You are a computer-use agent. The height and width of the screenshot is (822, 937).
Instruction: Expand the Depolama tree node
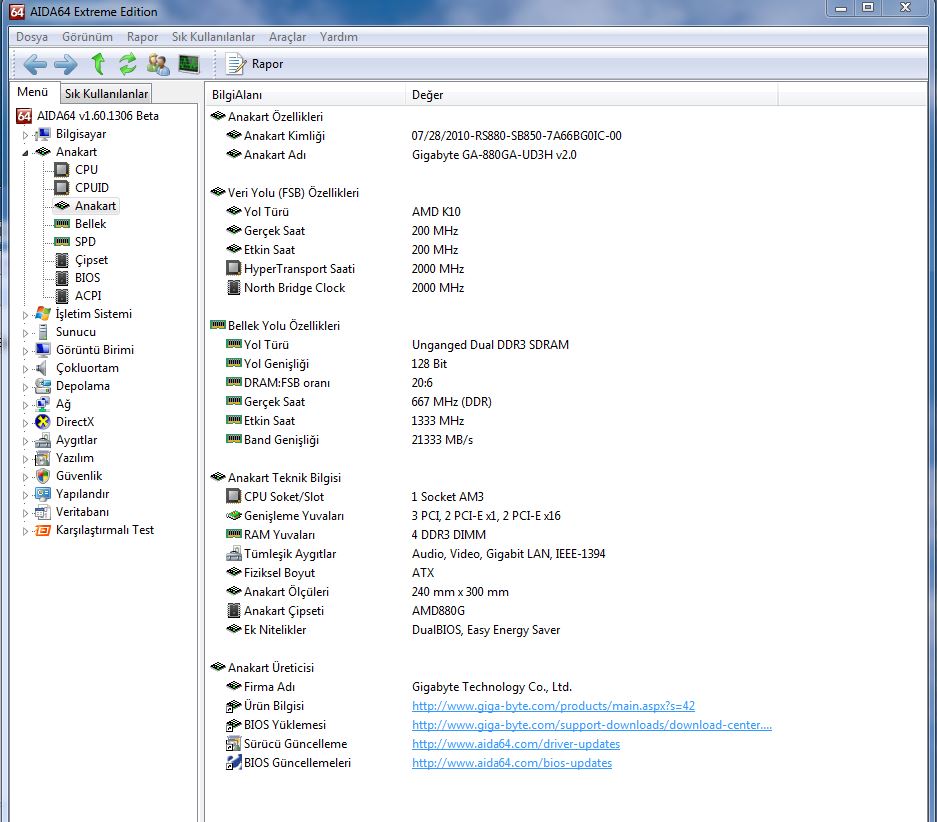25,387
